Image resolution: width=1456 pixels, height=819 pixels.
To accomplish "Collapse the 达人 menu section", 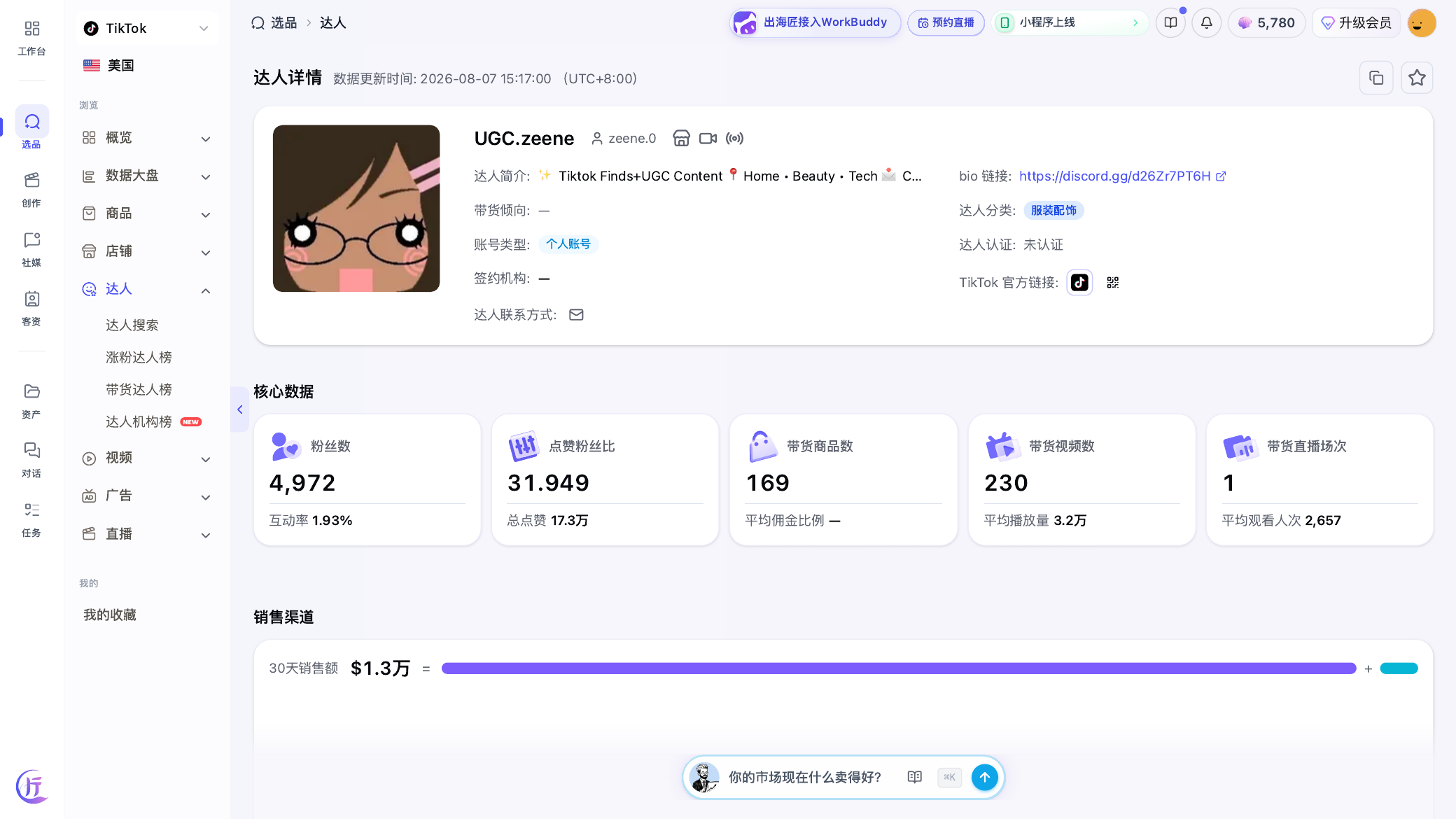I will pyautogui.click(x=146, y=289).
